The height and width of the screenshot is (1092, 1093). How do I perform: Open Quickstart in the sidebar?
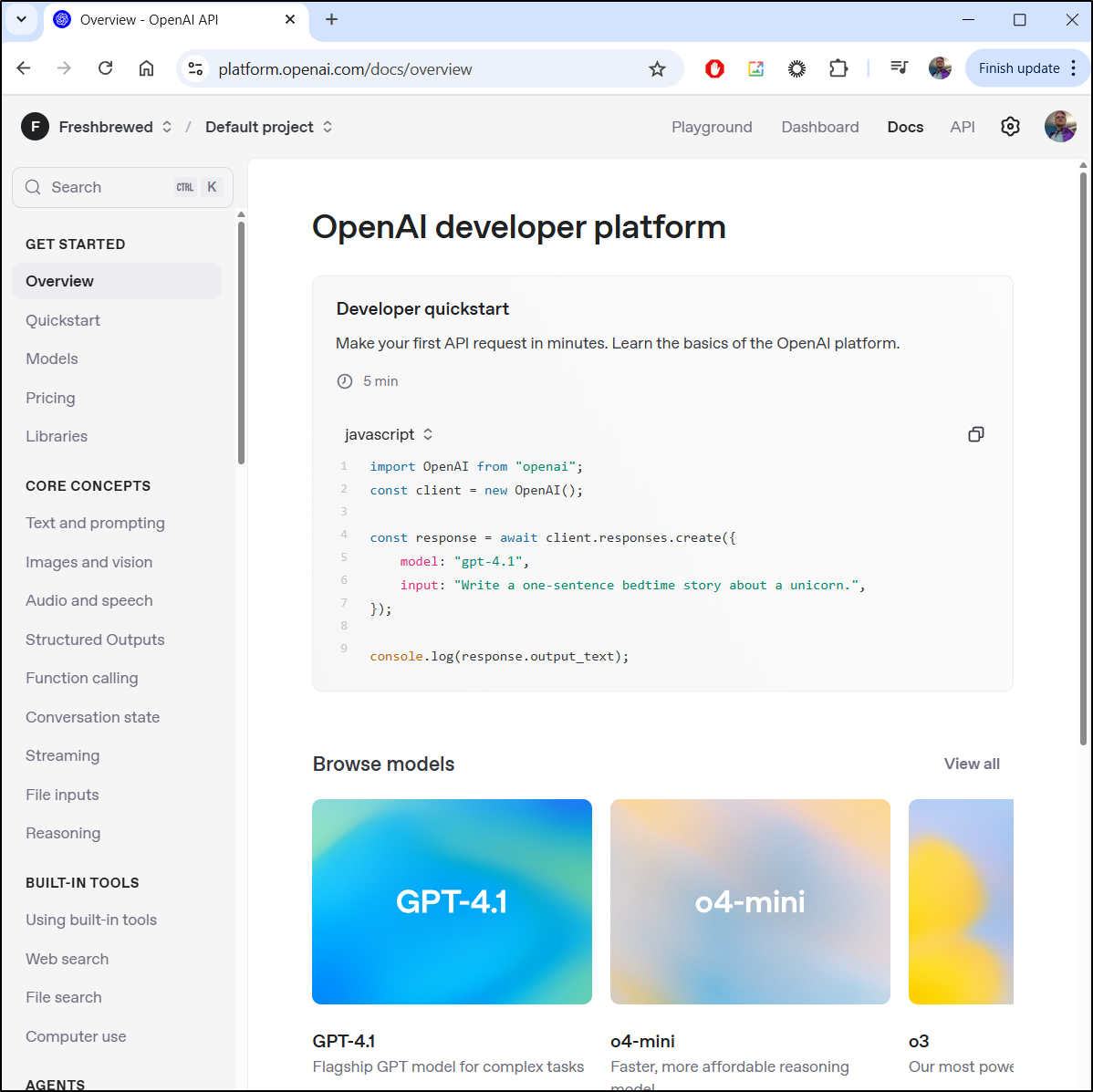tap(63, 320)
